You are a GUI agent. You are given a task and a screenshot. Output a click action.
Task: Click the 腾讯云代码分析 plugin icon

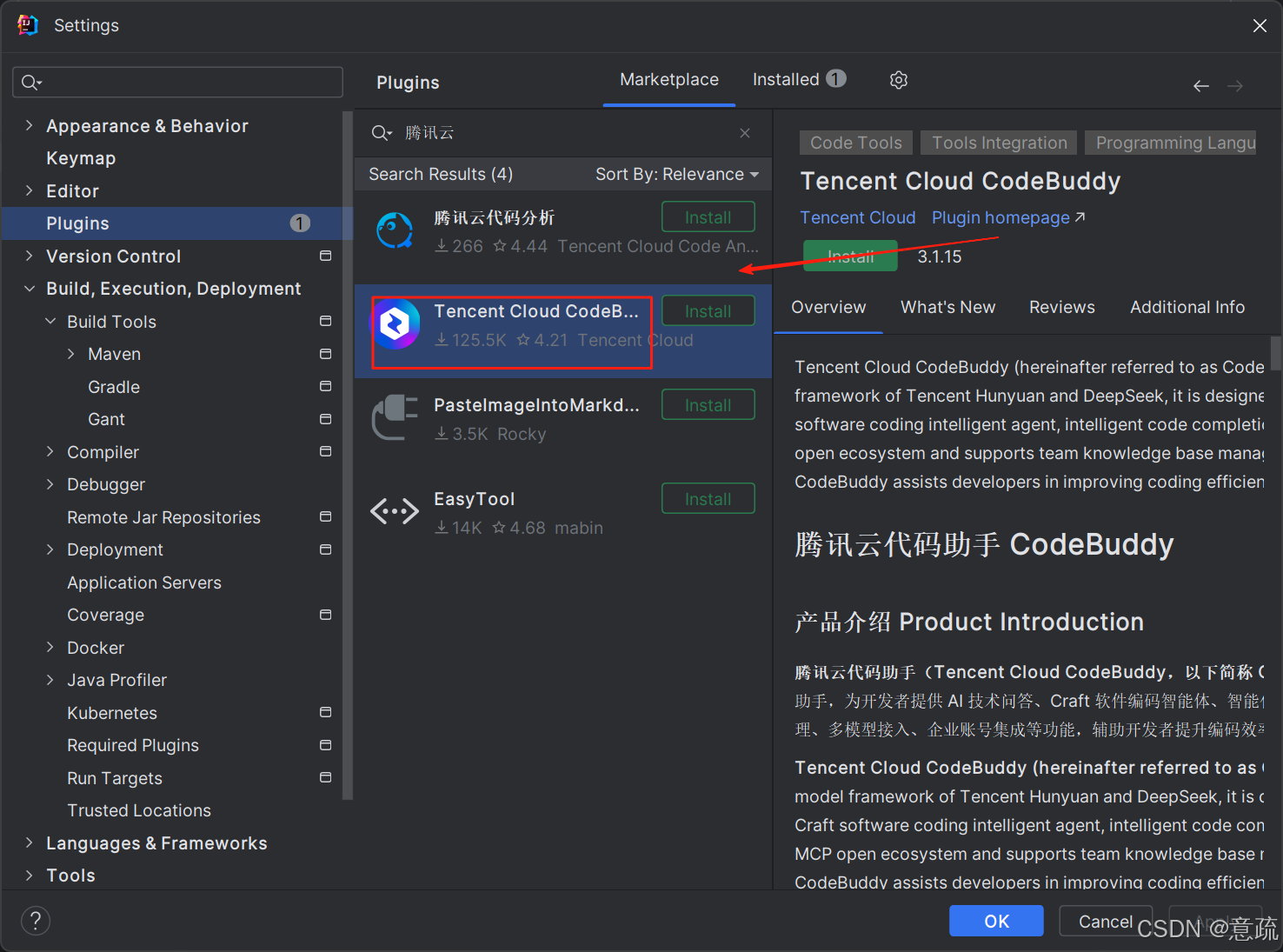coord(395,230)
